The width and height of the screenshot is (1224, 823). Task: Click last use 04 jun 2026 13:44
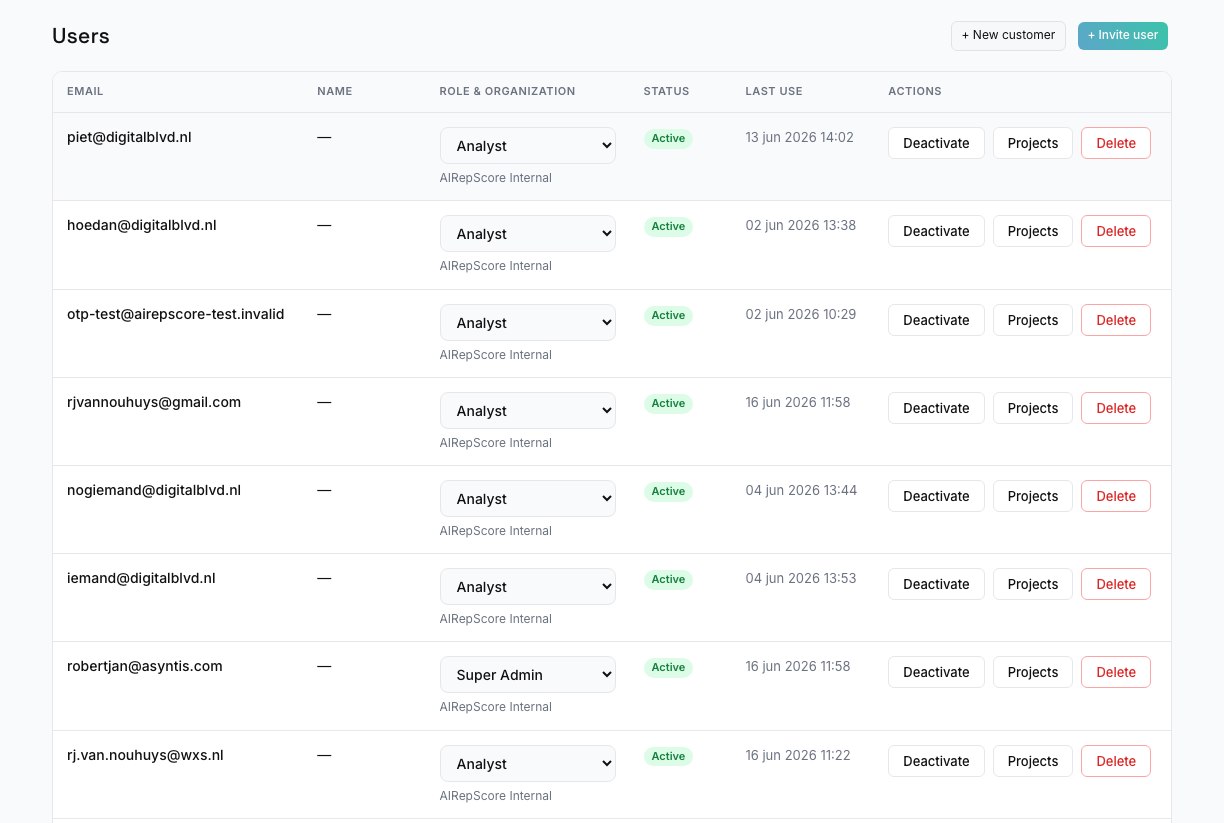[x=801, y=490]
